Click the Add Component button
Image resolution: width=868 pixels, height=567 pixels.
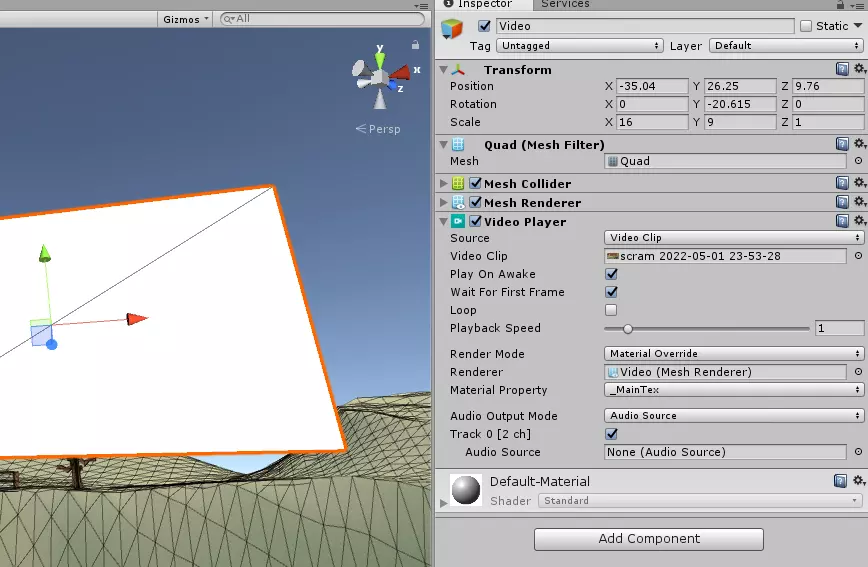[649, 539]
